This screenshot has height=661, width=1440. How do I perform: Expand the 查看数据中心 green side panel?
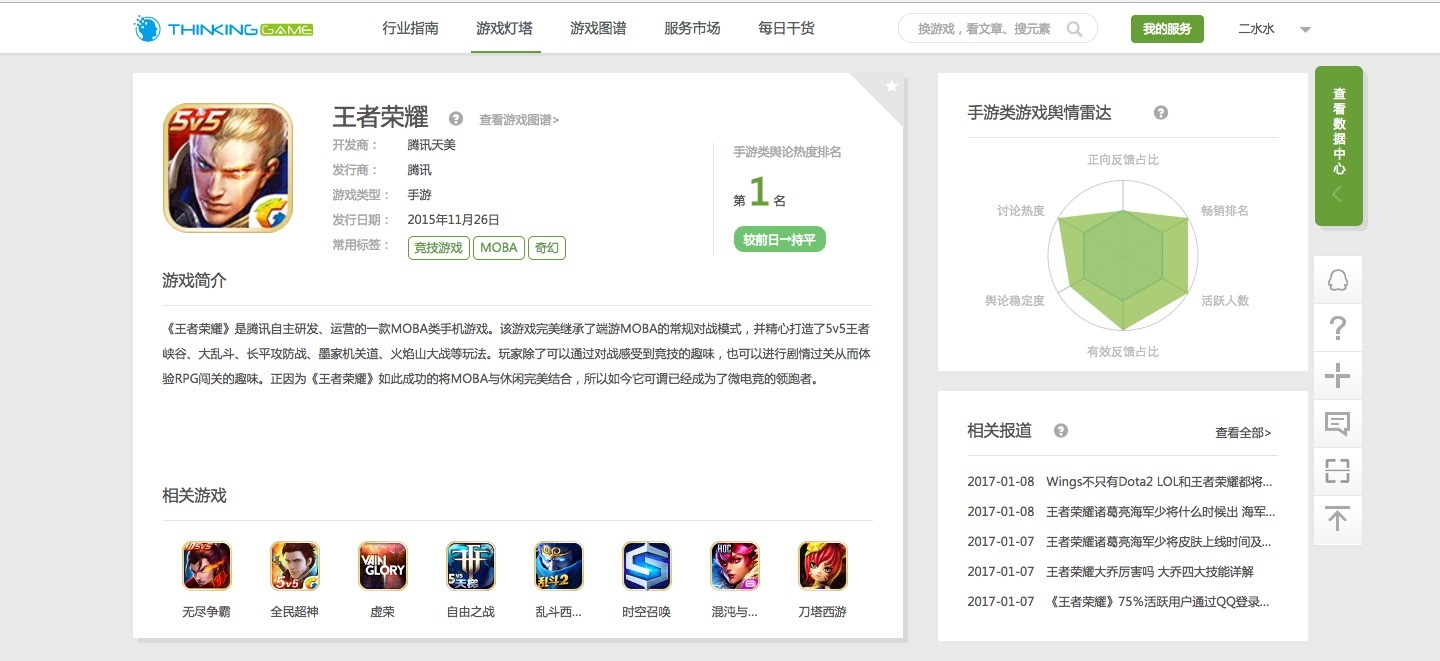1339,146
